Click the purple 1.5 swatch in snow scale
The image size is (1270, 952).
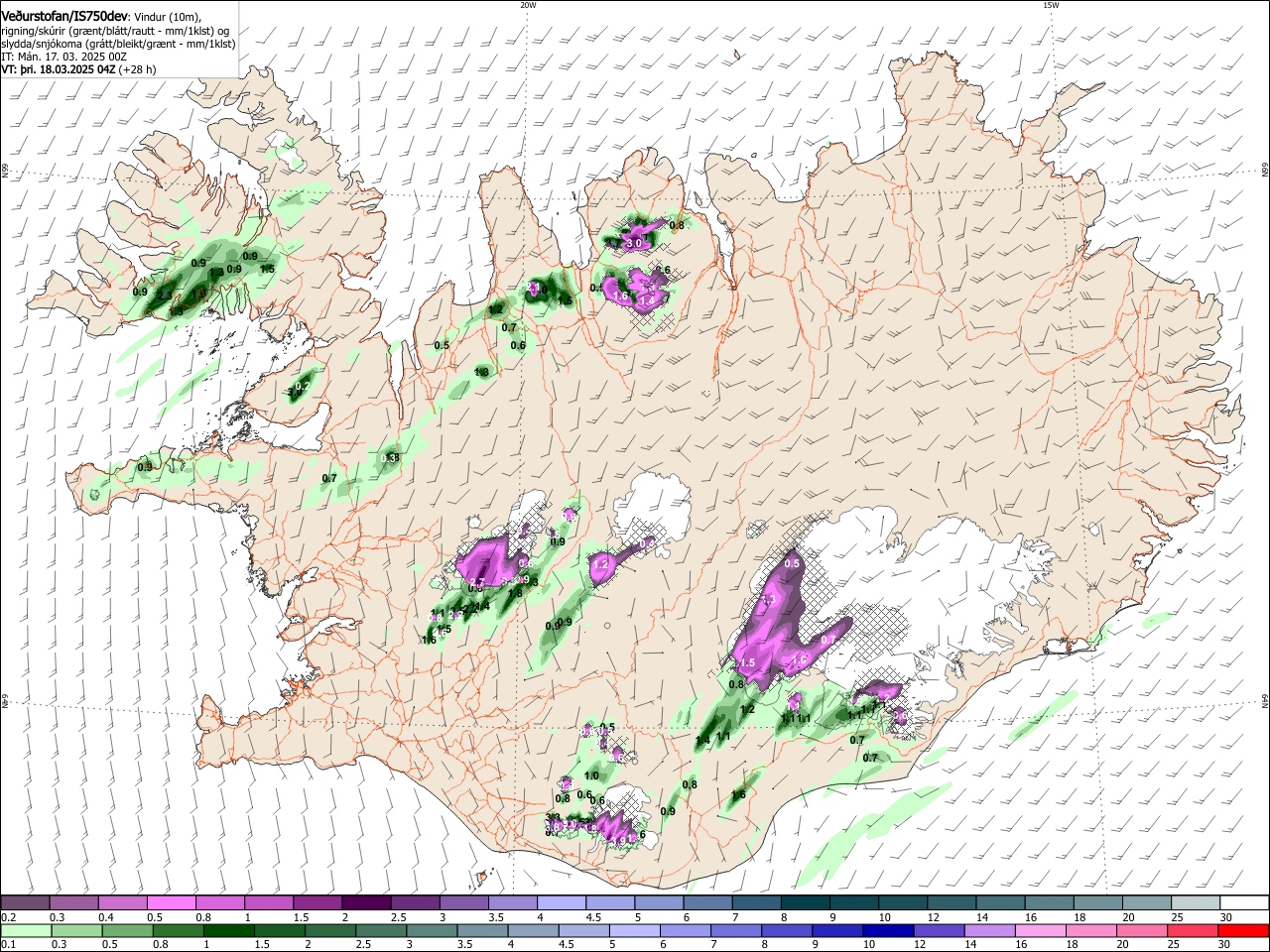tap(317, 902)
